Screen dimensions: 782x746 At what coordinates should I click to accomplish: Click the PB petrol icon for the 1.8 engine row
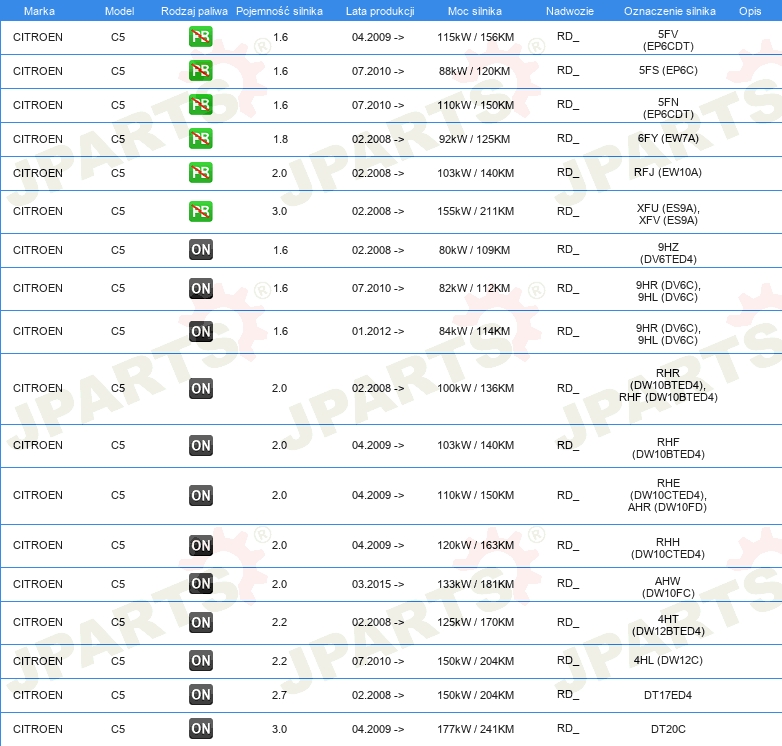[200, 139]
